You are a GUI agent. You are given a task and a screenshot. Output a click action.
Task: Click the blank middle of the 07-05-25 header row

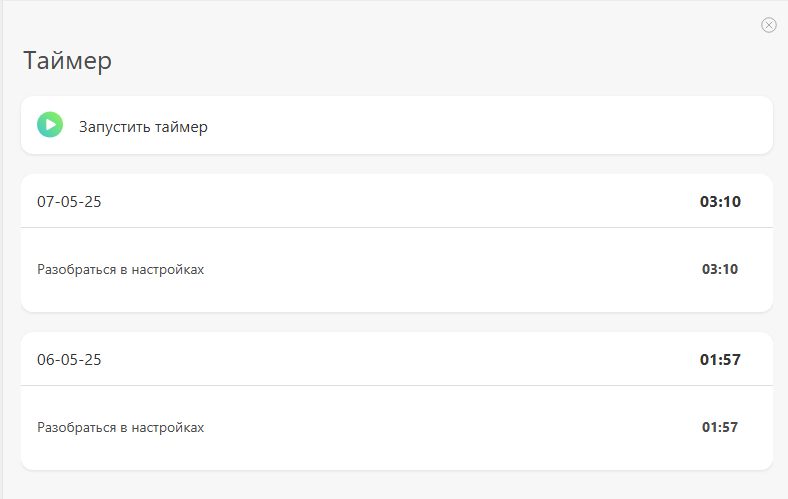click(397, 202)
